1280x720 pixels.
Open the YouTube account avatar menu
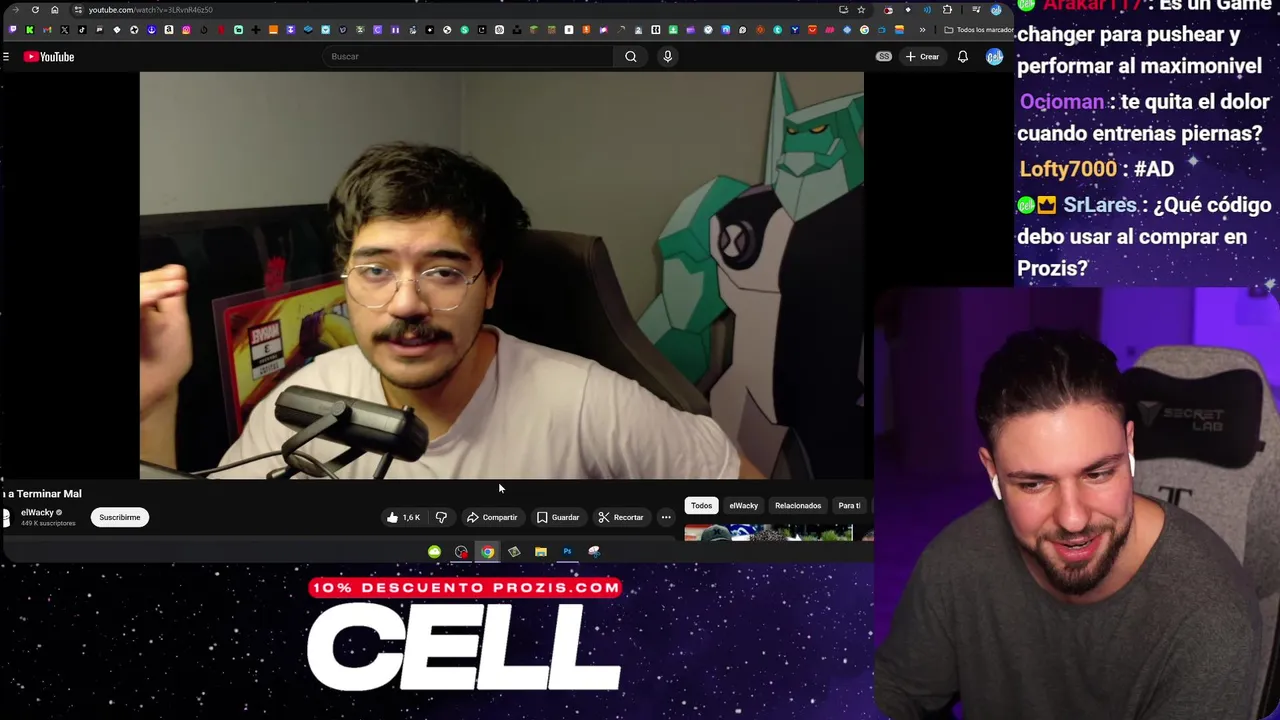pos(994,57)
